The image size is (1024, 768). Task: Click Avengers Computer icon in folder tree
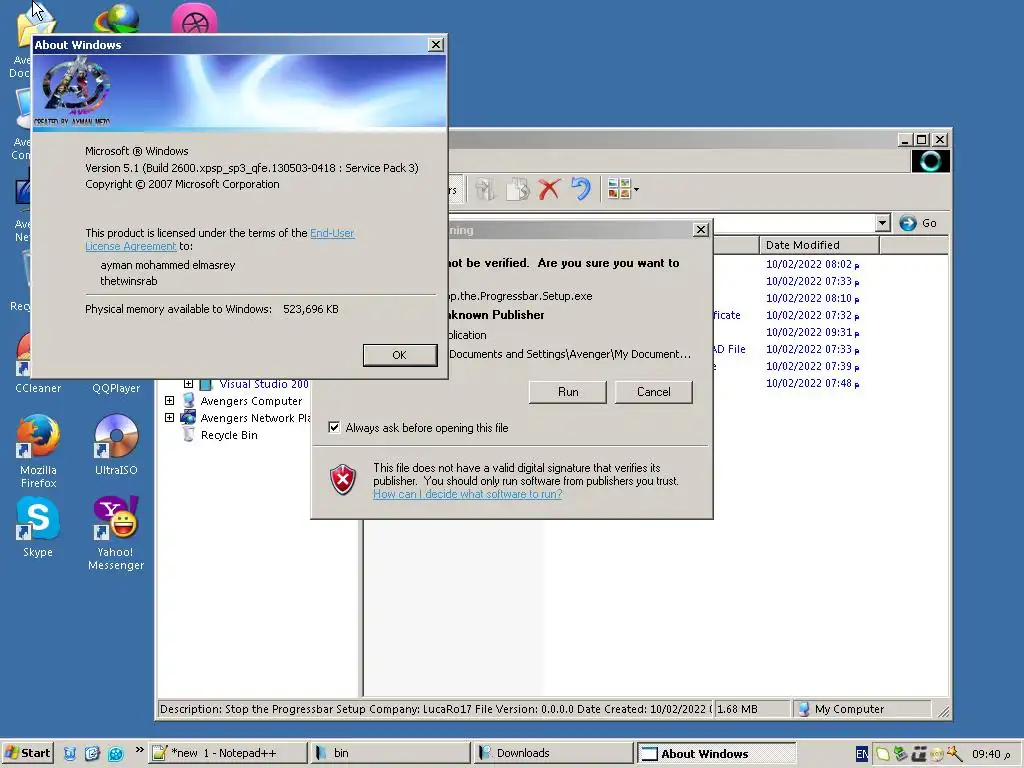click(x=189, y=400)
